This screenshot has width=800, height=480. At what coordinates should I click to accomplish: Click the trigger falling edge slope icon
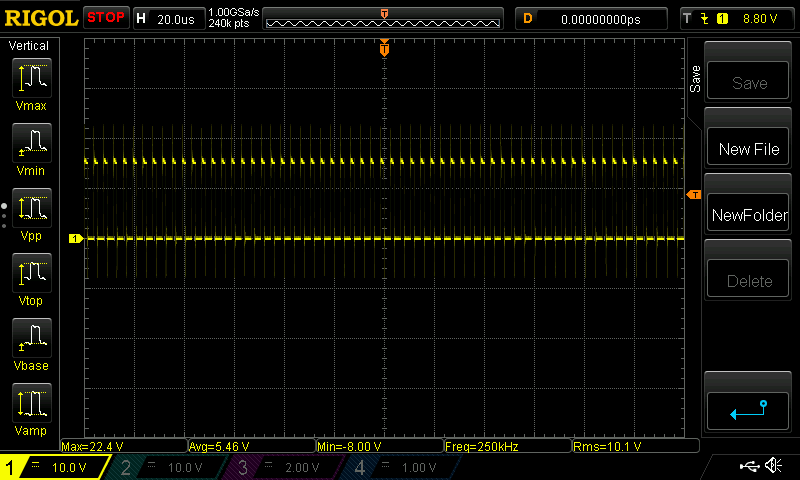point(705,19)
